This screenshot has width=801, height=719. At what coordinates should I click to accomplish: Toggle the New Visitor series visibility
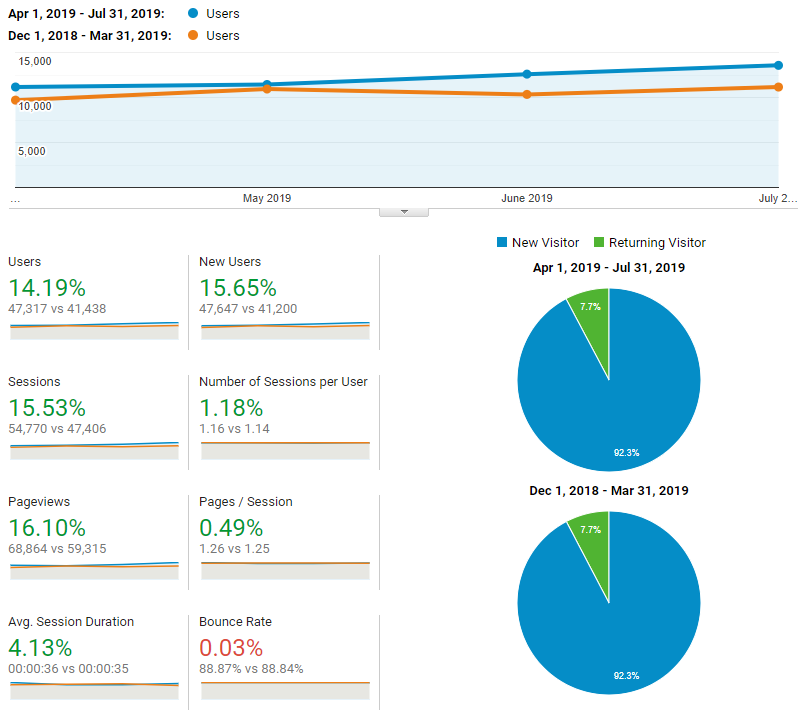(537, 242)
